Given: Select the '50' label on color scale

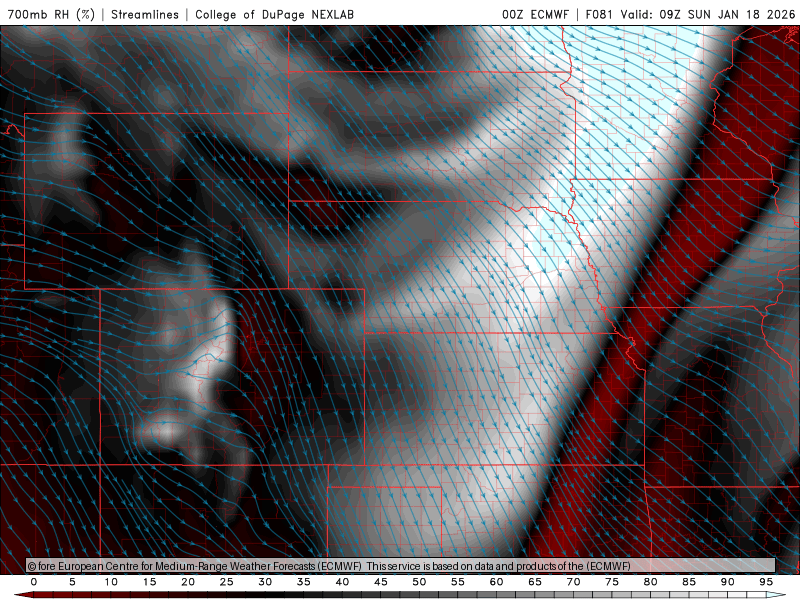Looking at the screenshot, I should tap(419, 582).
